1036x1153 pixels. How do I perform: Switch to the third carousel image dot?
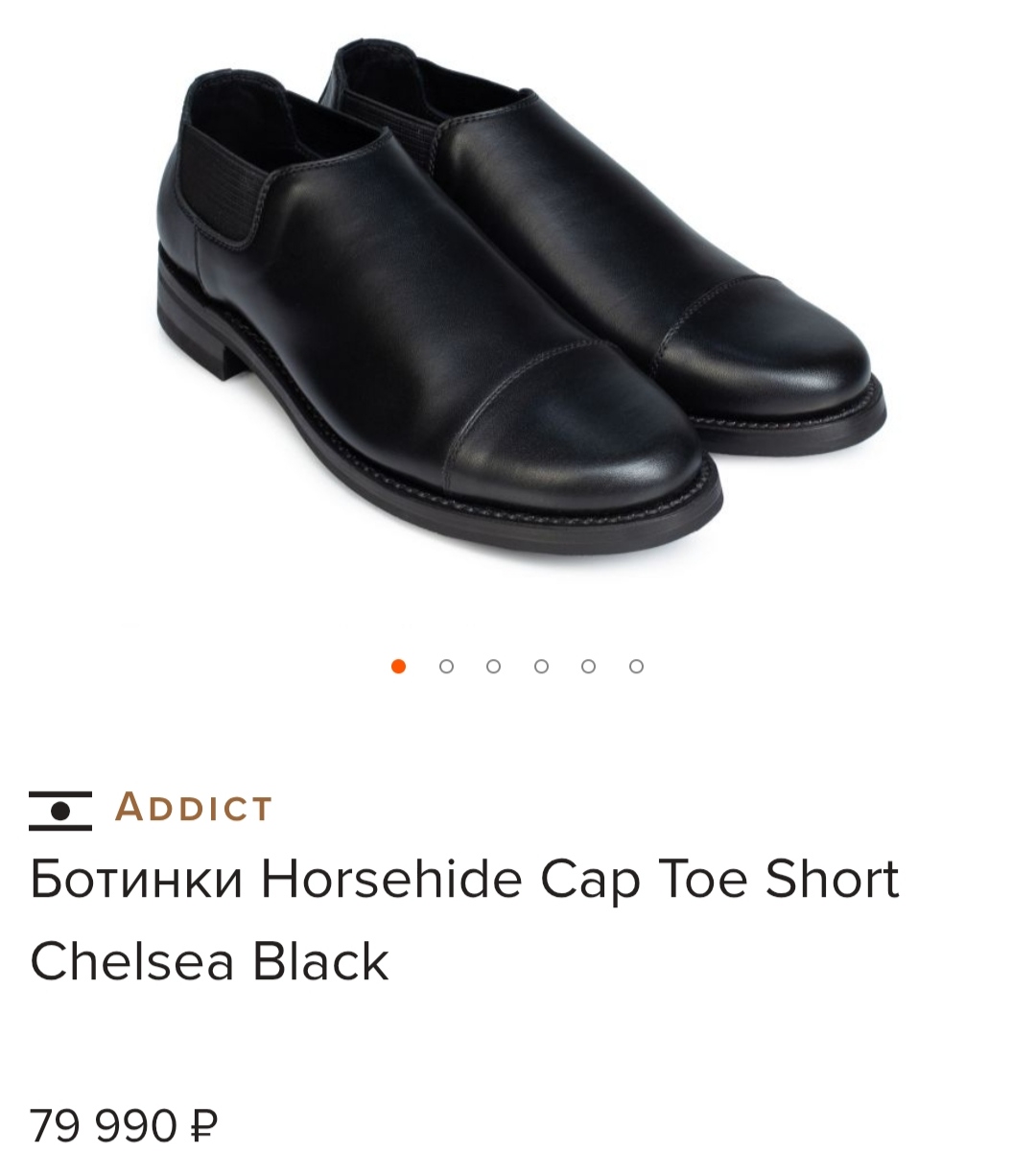493,667
